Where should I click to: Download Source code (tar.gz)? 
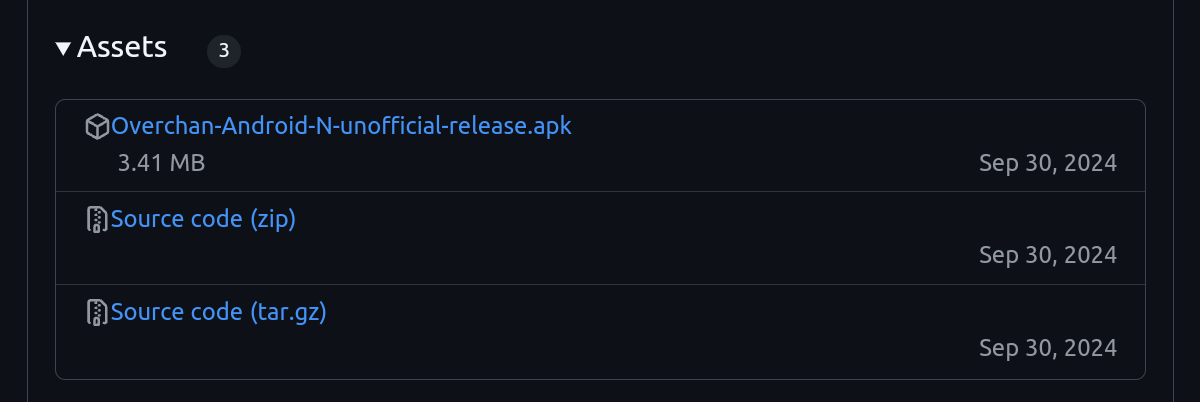[219, 312]
